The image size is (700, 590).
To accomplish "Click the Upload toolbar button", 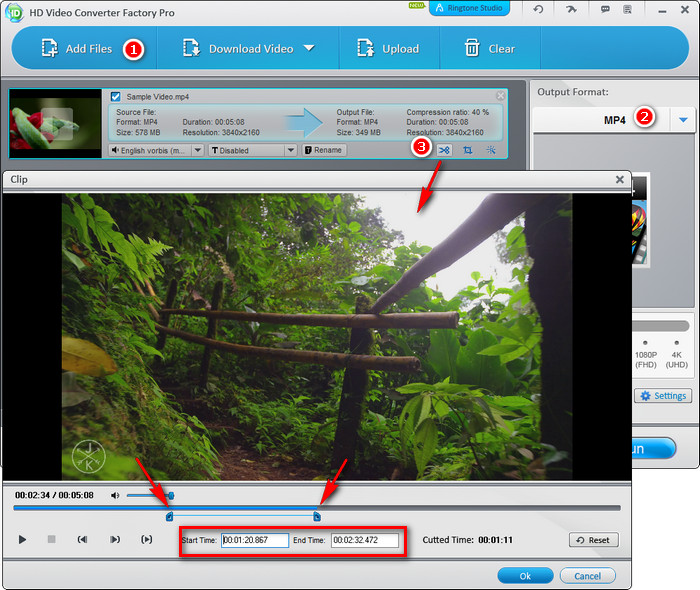I will 388,48.
